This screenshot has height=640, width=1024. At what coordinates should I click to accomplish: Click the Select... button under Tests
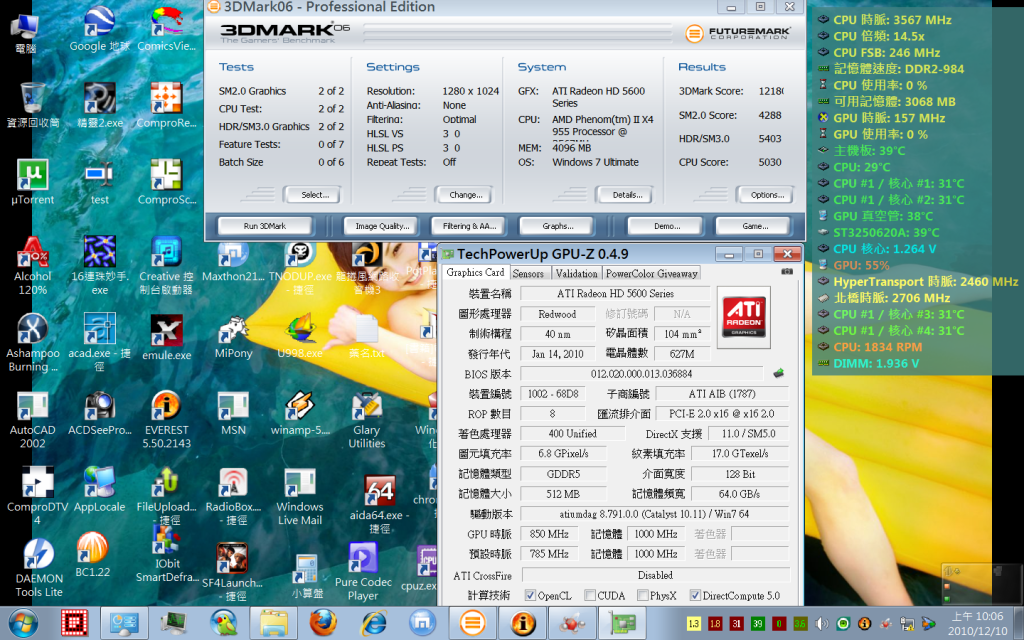coord(315,195)
